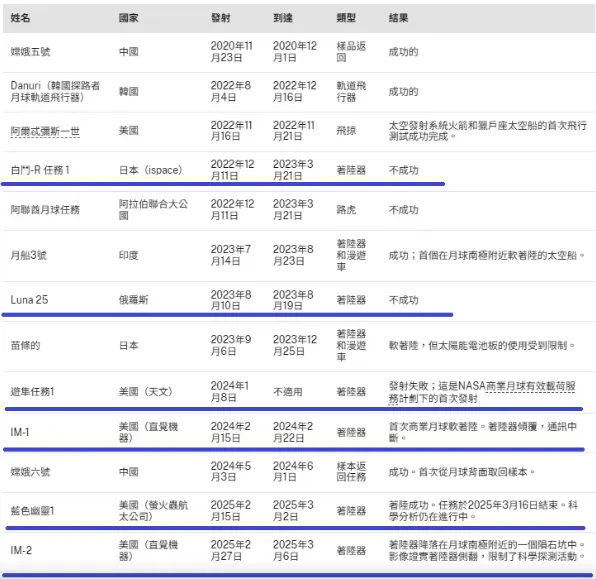Click 美國（螢火蟲航太公司）country cell
The height and width of the screenshot is (579, 596).
[x=153, y=511]
